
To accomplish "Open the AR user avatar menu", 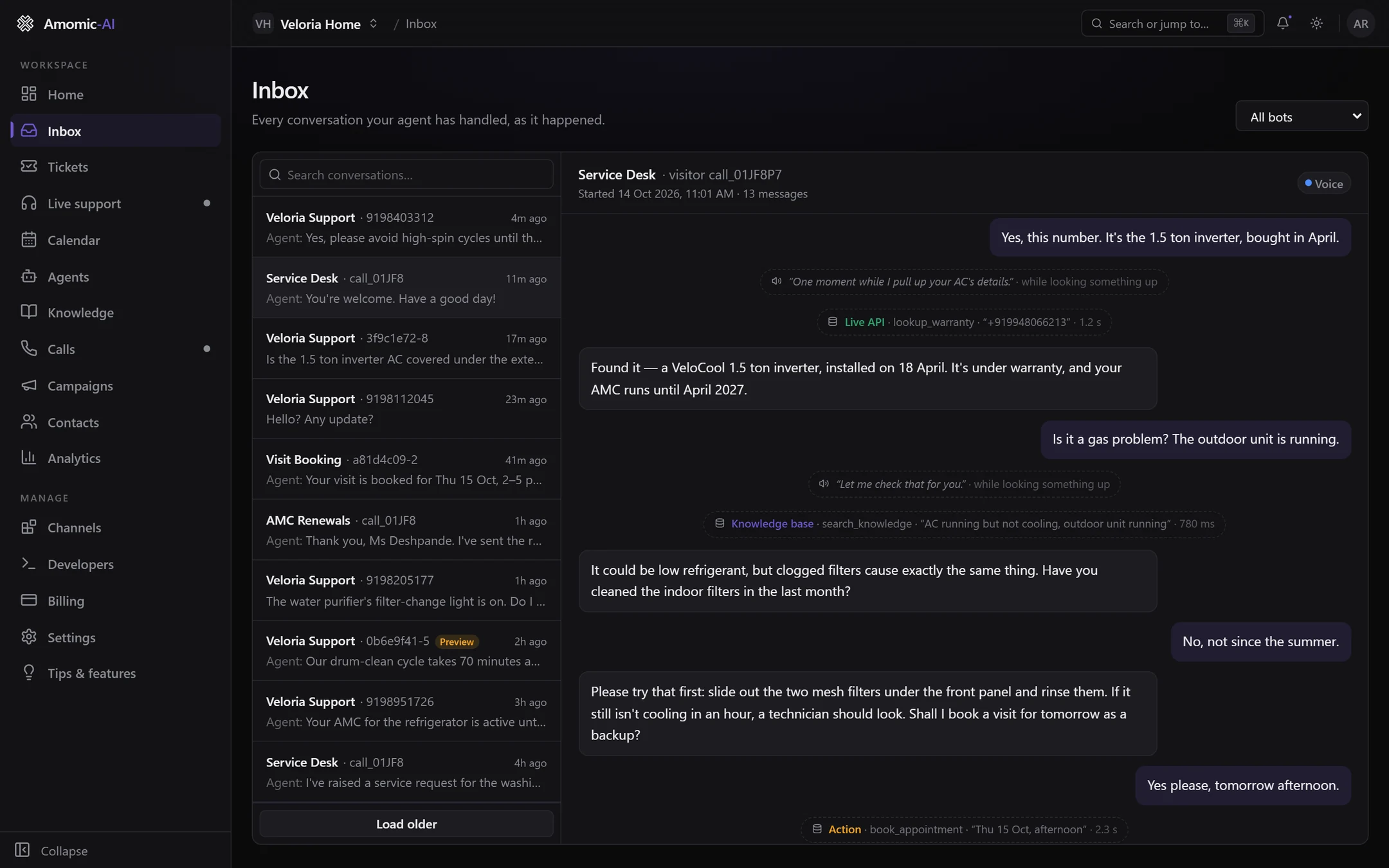I will [1361, 24].
